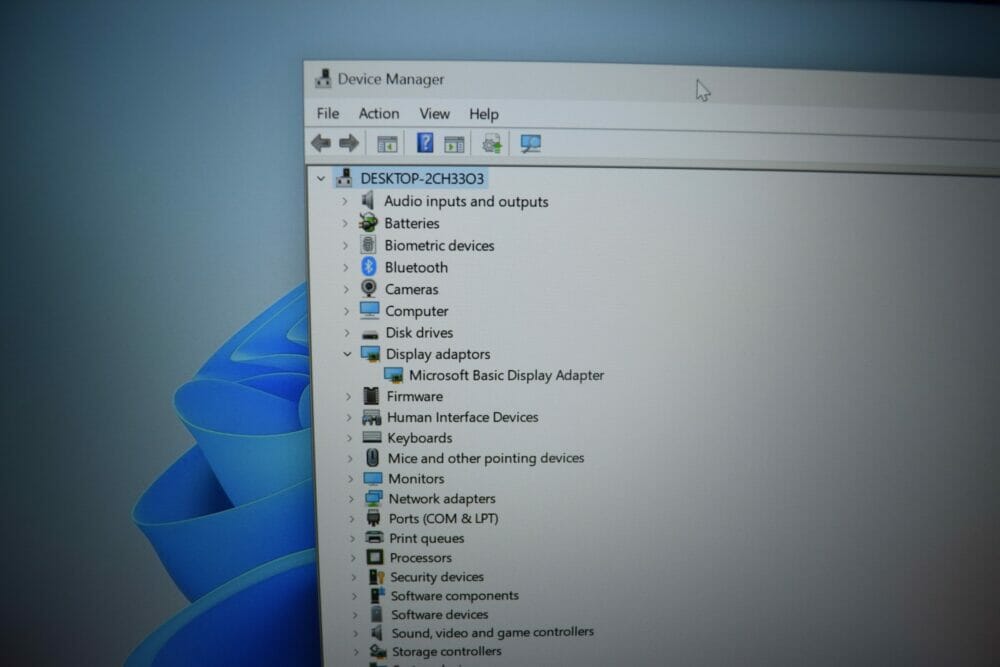Image resolution: width=1000 pixels, height=667 pixels.
Task: Click the Print queues printer icon
Action: (374, 538)
